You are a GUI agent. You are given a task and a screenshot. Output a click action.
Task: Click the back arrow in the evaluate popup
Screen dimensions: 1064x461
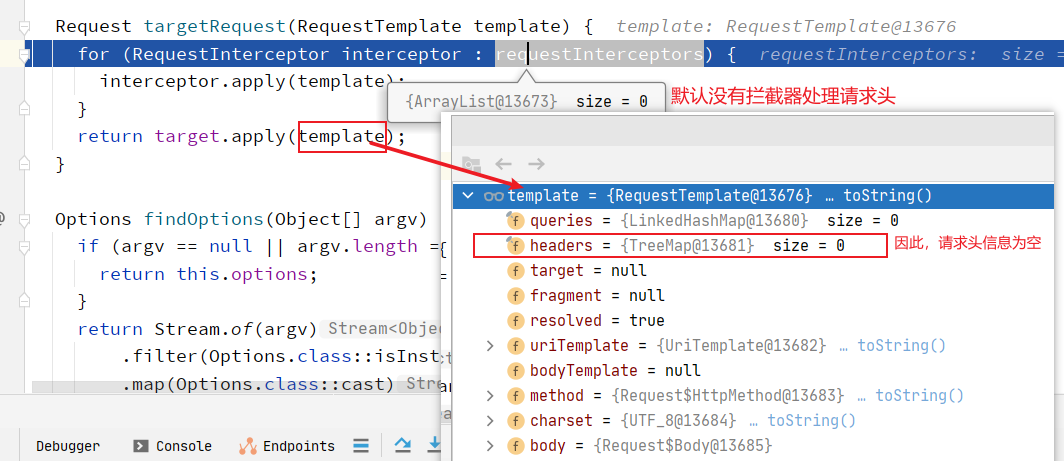point(503,164)
